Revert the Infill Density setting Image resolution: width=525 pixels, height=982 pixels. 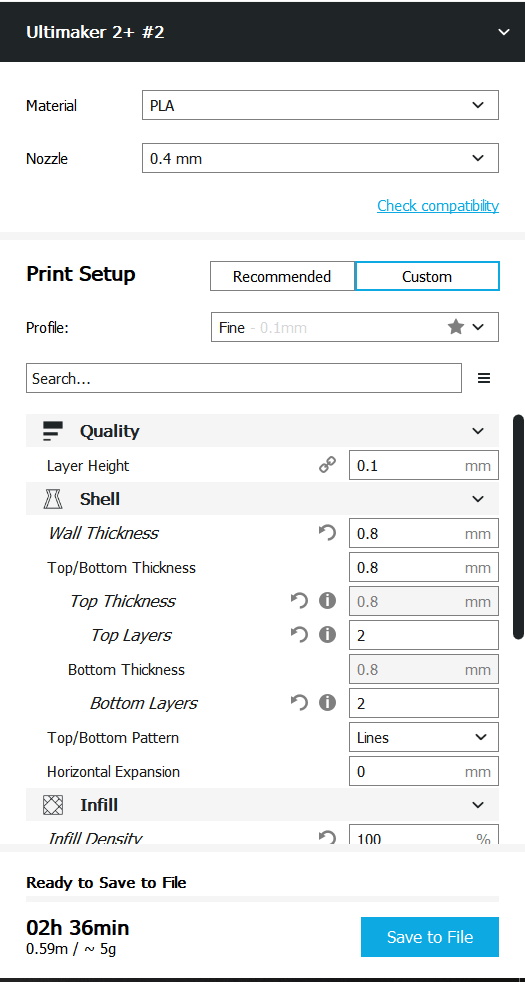tap(328, 837)
